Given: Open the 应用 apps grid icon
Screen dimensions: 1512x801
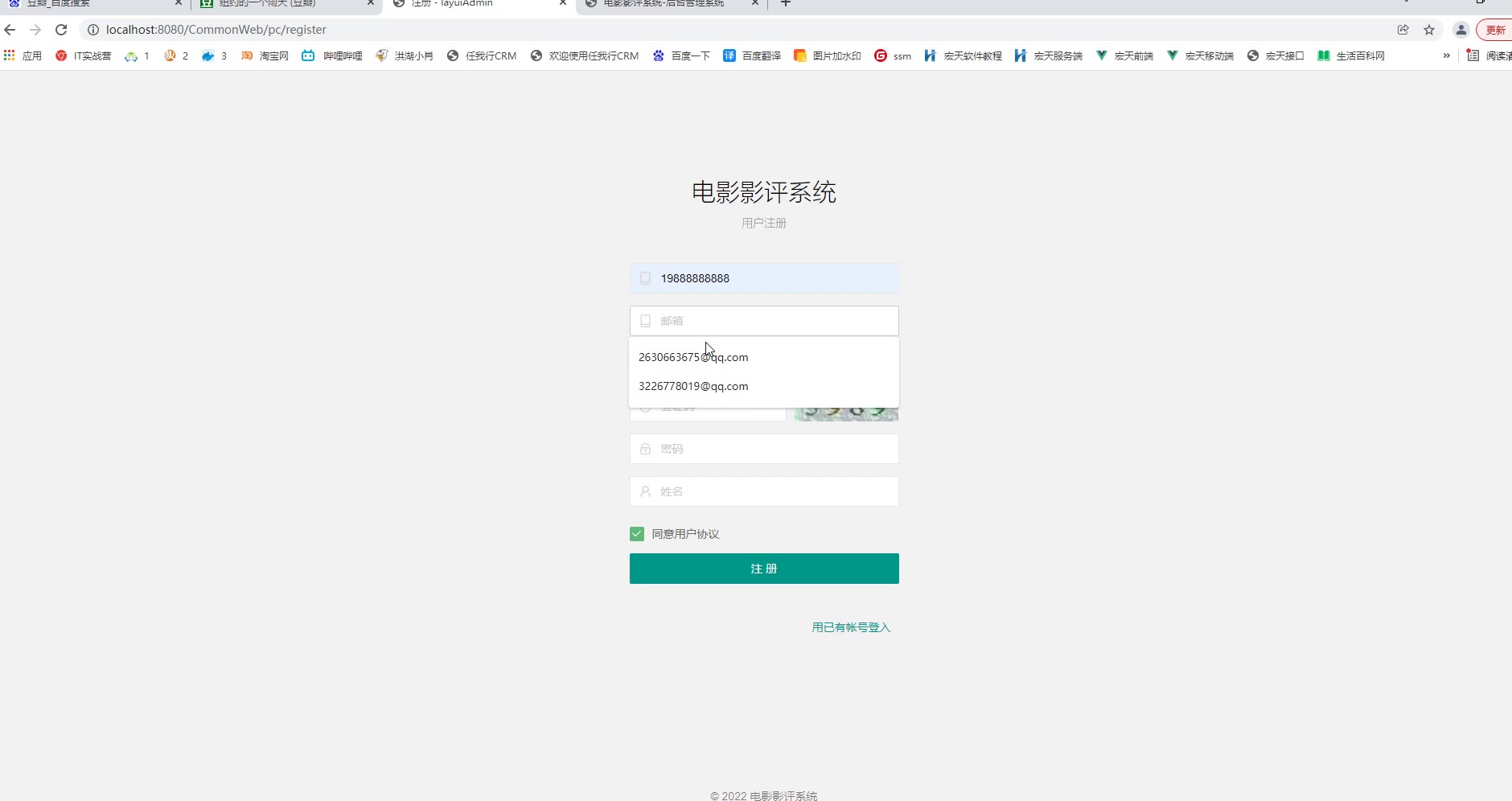Looking at the screenshot, I should pyautogui.click(x=10, y=55).
